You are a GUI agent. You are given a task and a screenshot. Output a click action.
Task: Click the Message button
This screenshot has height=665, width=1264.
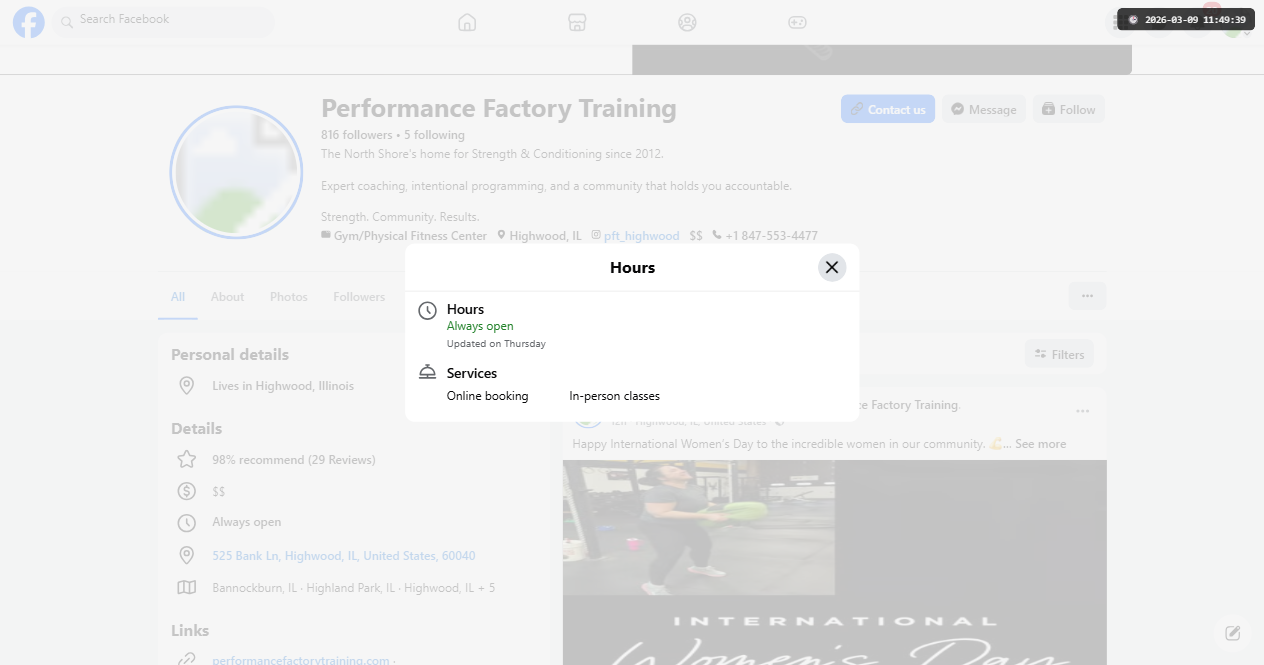coord(984,109)
